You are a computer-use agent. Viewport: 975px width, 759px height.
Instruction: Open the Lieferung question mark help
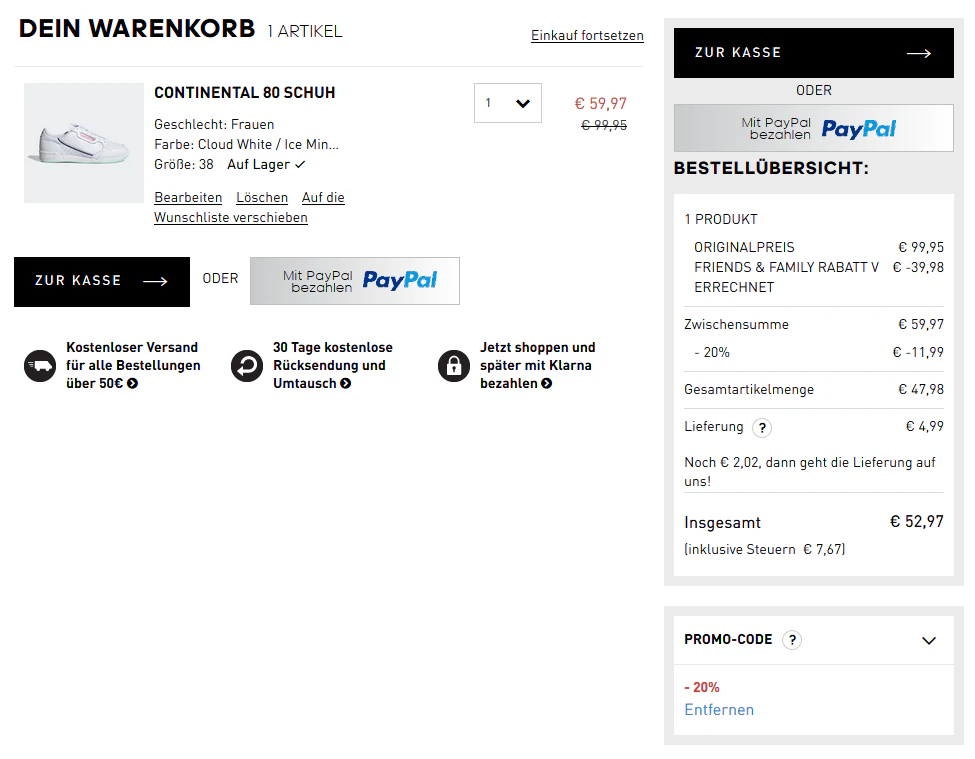pyautogui.click(x=762, y=428)
